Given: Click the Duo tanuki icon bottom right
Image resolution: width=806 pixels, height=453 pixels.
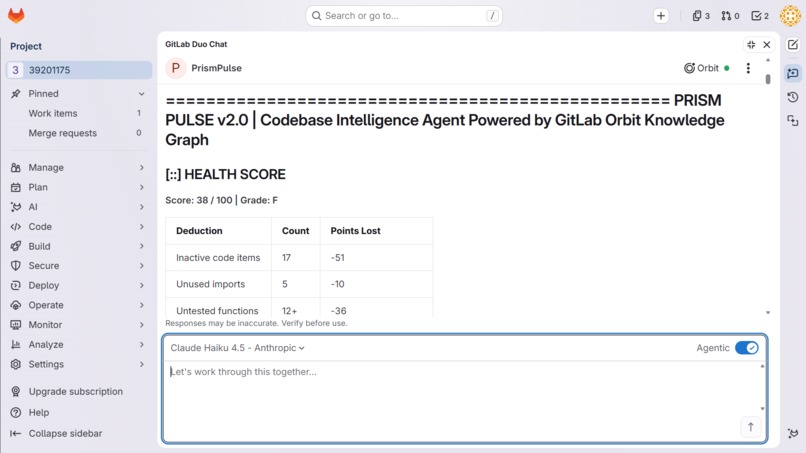Looking at the screenshot, I should (x=793, y=433).
